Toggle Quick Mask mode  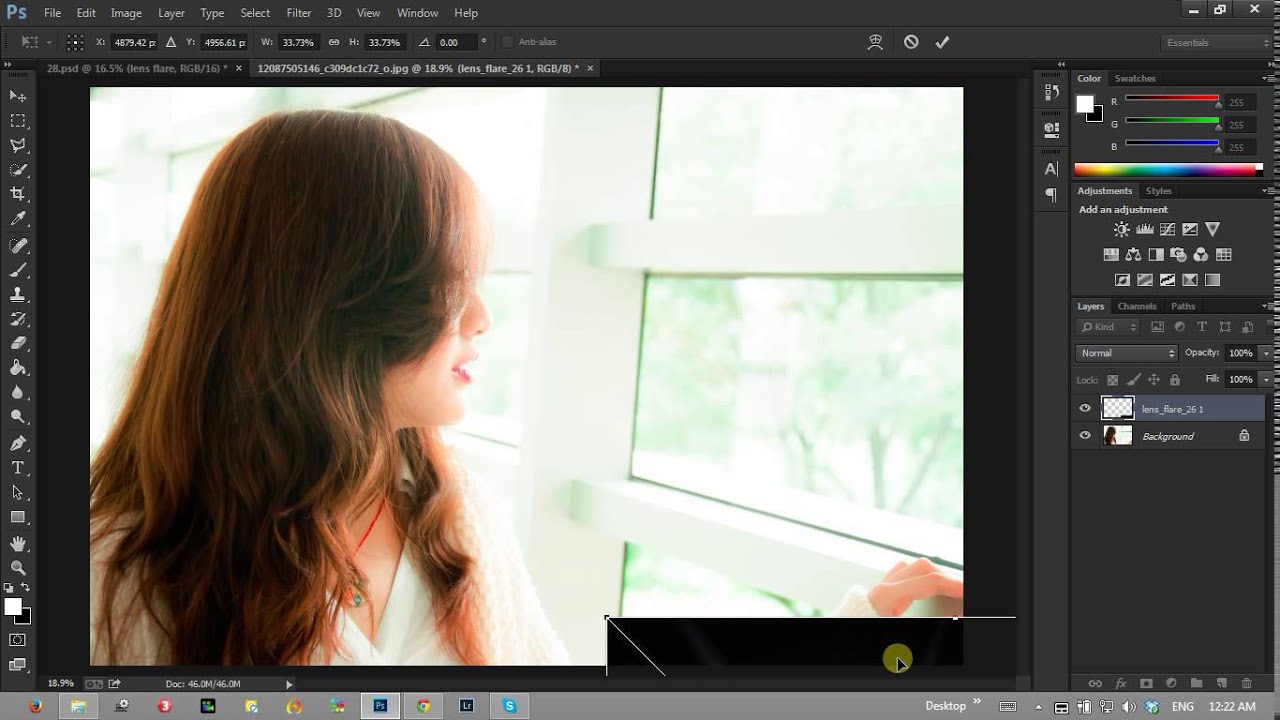(18, 640)
